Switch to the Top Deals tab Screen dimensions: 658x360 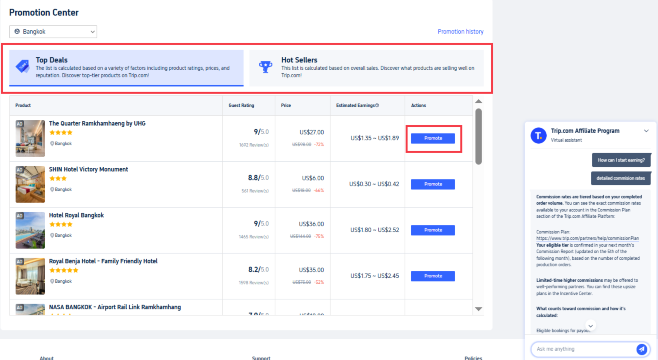coord(126,68)
